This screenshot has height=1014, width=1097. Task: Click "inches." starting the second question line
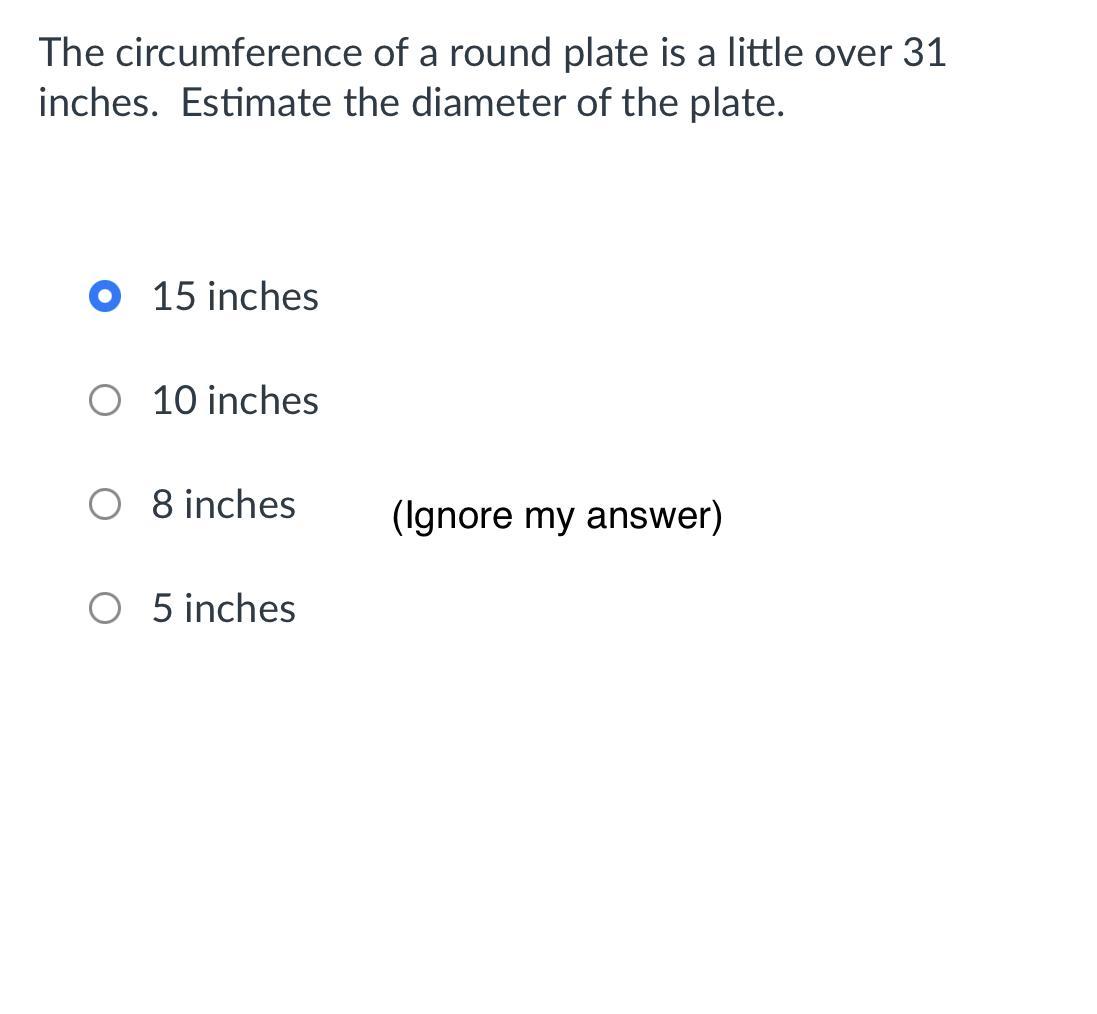tap(98, 103)
